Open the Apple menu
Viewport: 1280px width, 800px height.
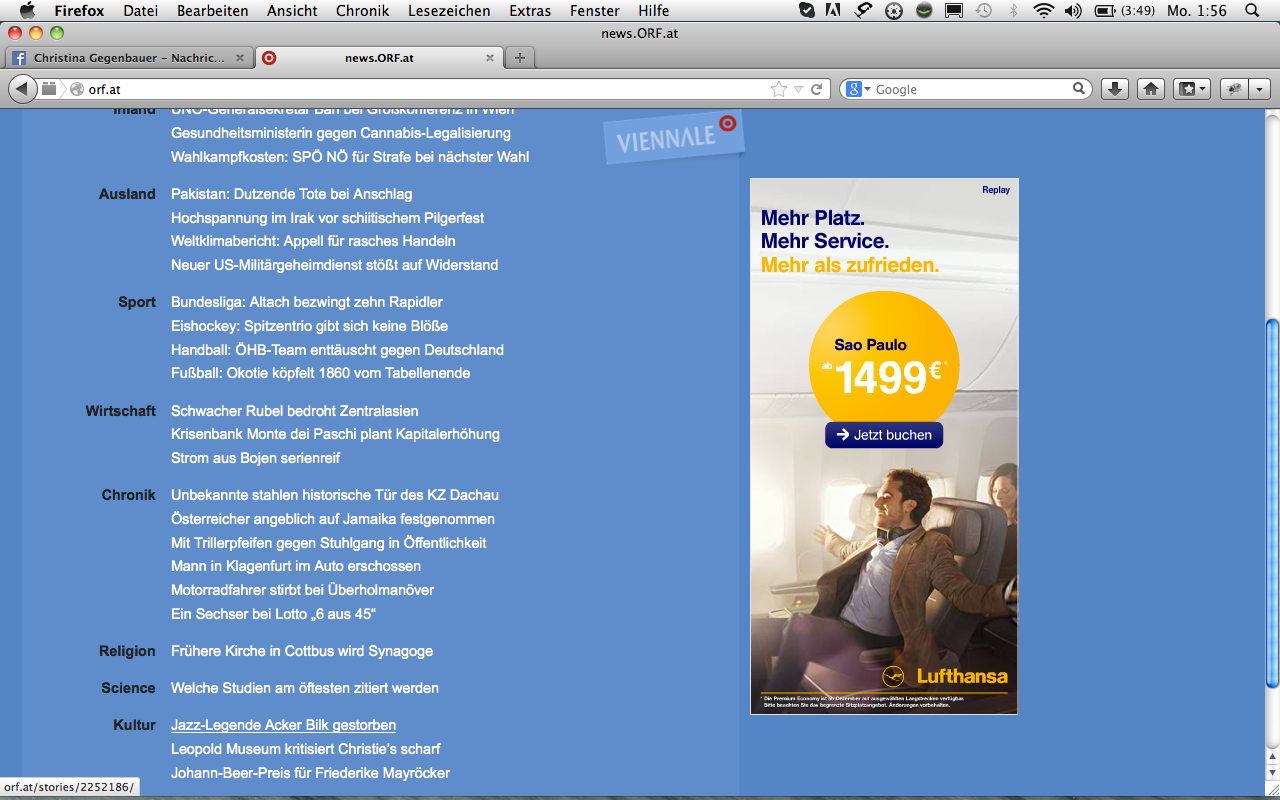tap(27, 10)
